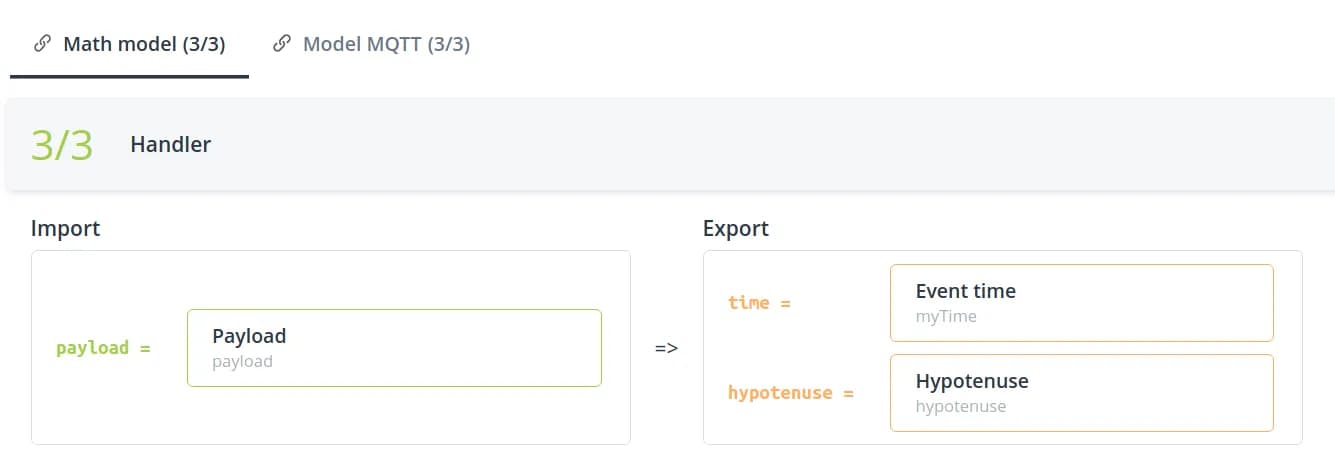Click the bold Hypotenuse export box title
The height and width of the screenshot is (461, 1335).
pyautogui.click(x=972, y=381)
